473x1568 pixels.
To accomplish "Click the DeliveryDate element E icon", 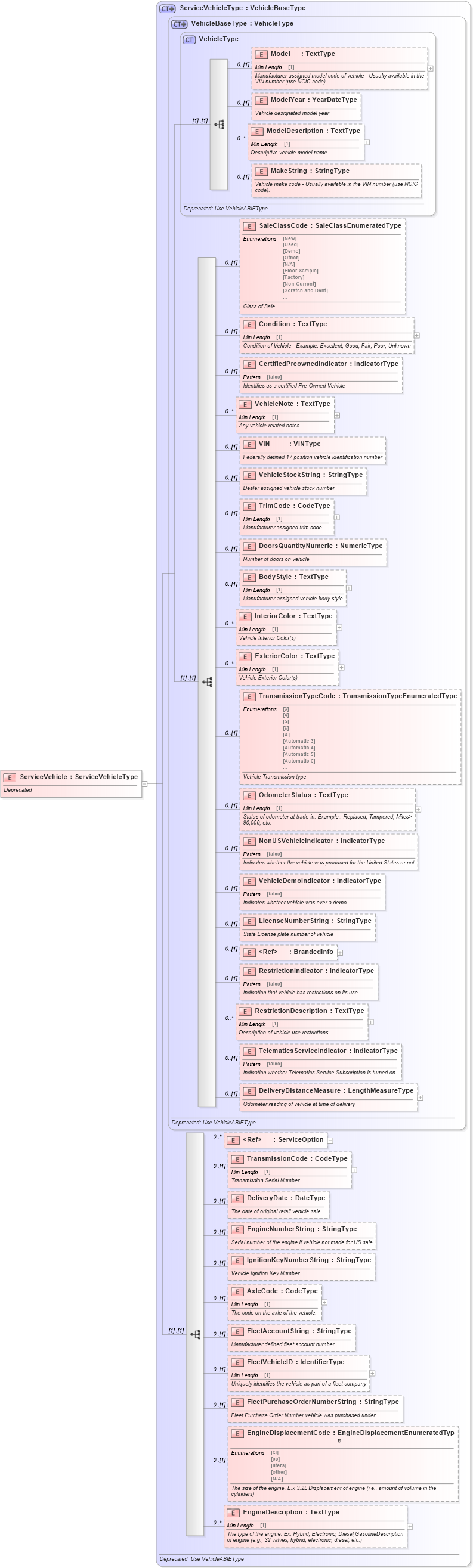I will [x=237, y=1198].
